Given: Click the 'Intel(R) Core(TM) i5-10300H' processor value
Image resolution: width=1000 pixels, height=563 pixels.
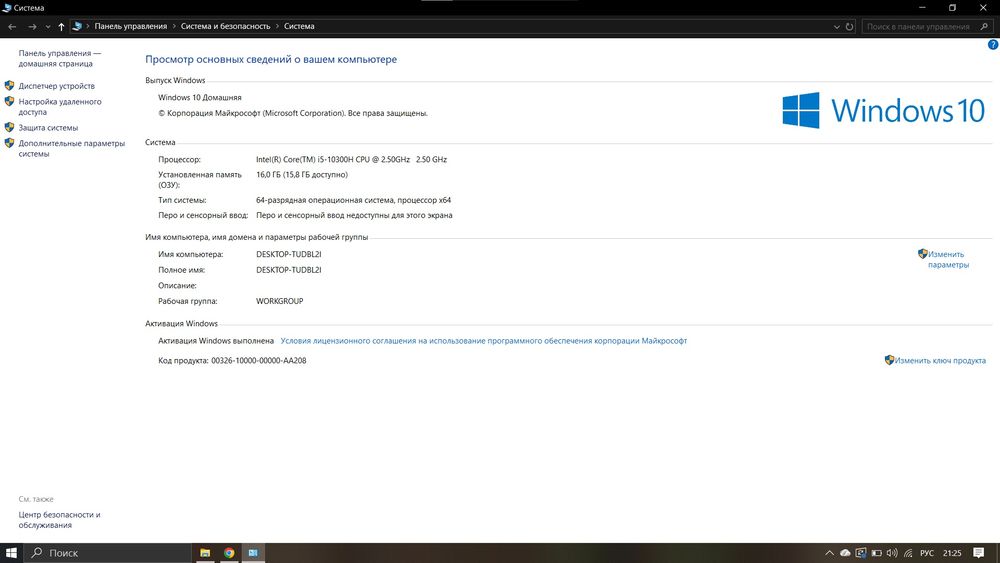Looking at the screenshot, I should point(351,159).
